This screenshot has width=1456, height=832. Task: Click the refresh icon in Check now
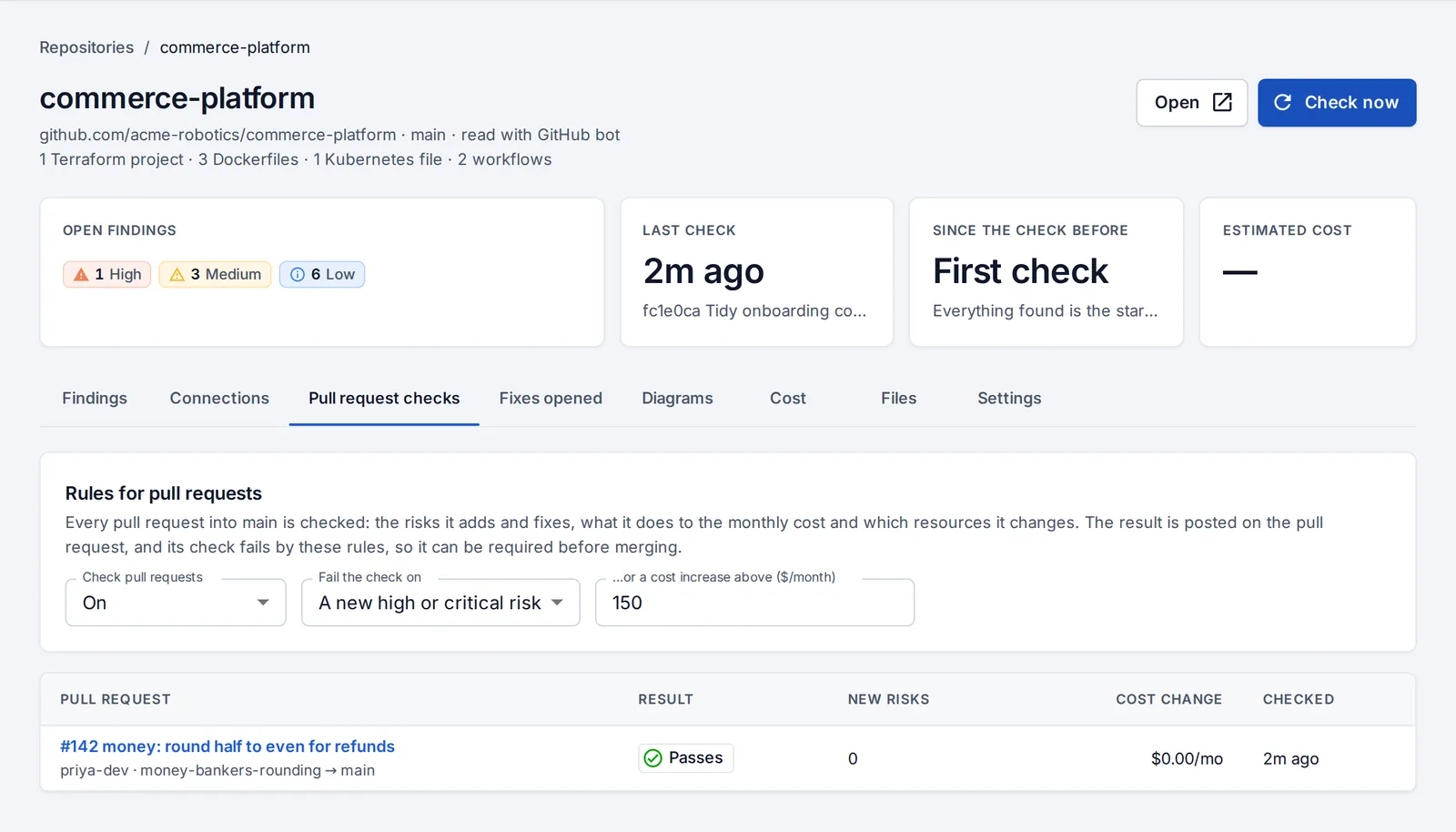point(1282,102)
